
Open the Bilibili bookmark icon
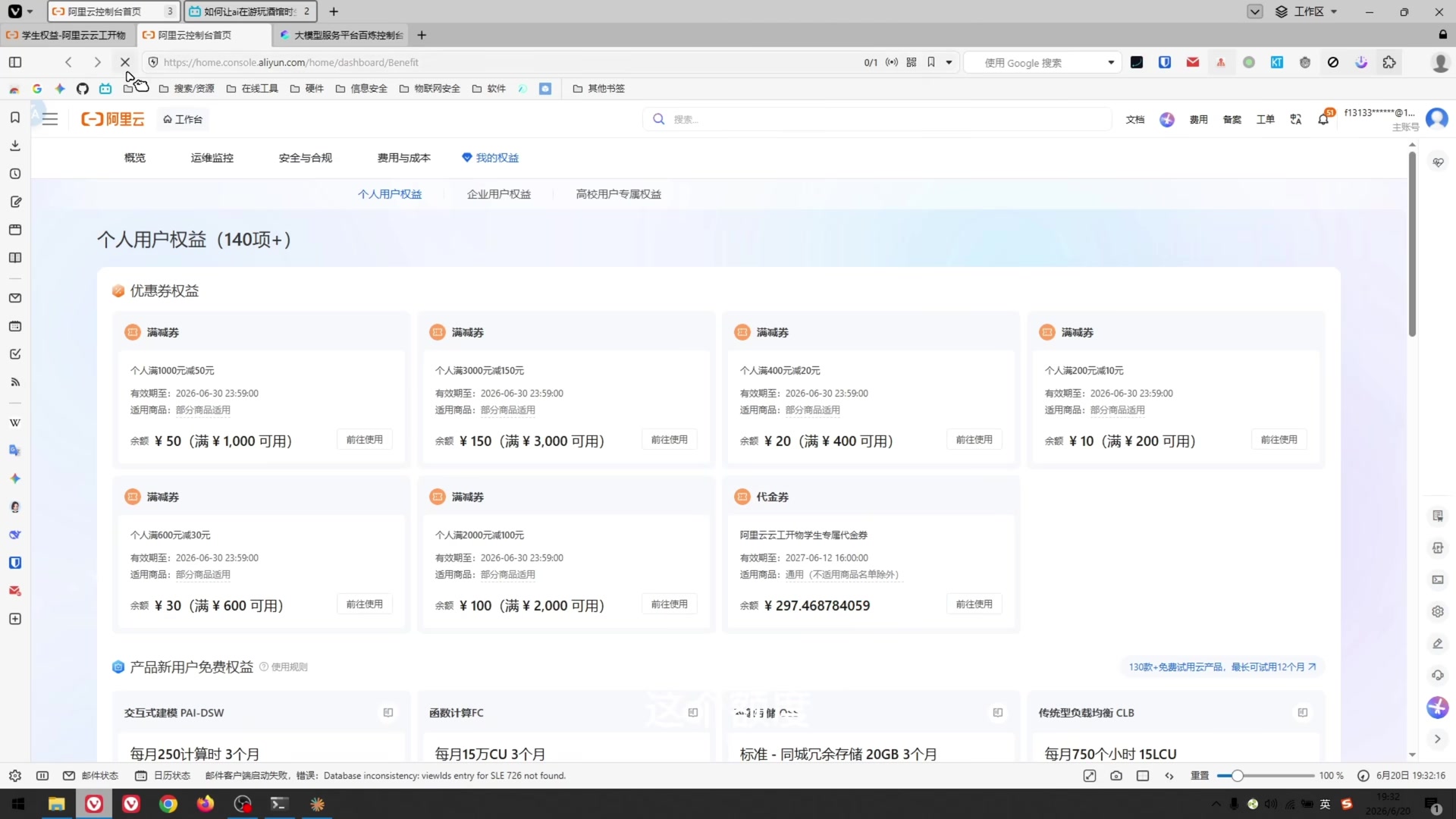(x=105, y=89)
